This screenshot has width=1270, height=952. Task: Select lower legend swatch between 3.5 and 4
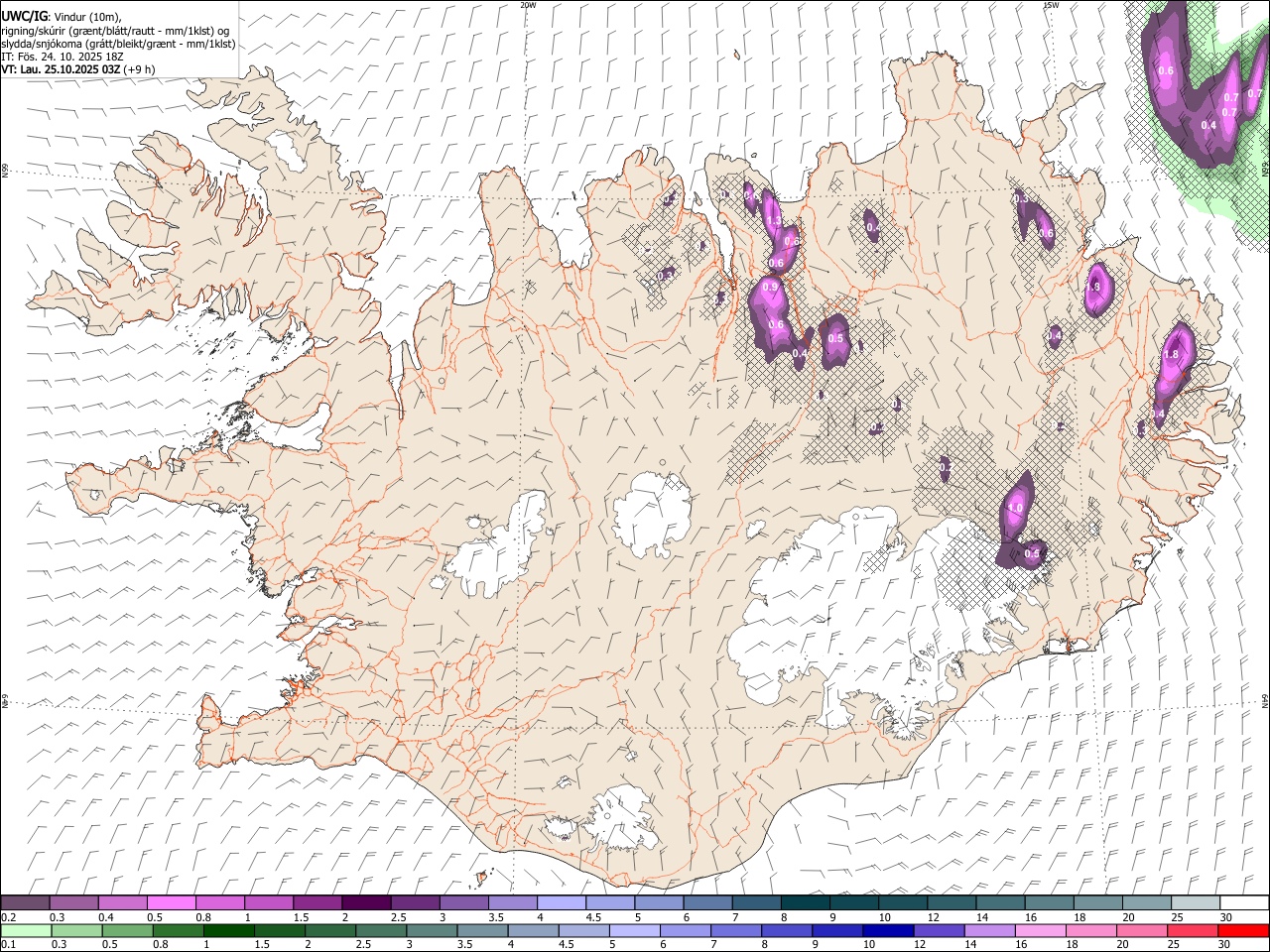click(483, 930)
